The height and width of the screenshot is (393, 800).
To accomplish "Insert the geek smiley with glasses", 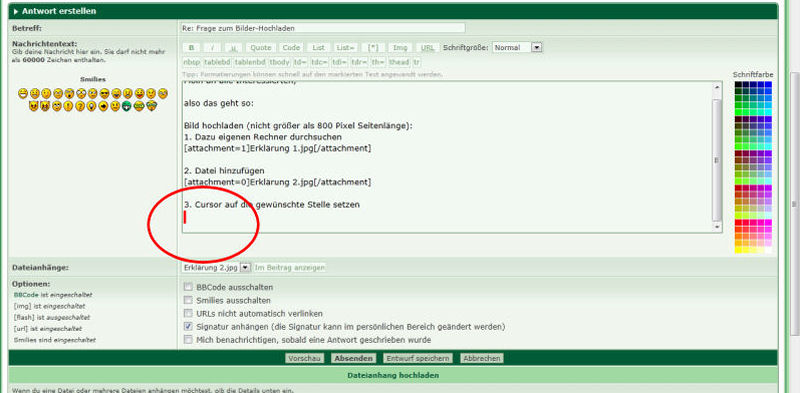I will [139, 106].
